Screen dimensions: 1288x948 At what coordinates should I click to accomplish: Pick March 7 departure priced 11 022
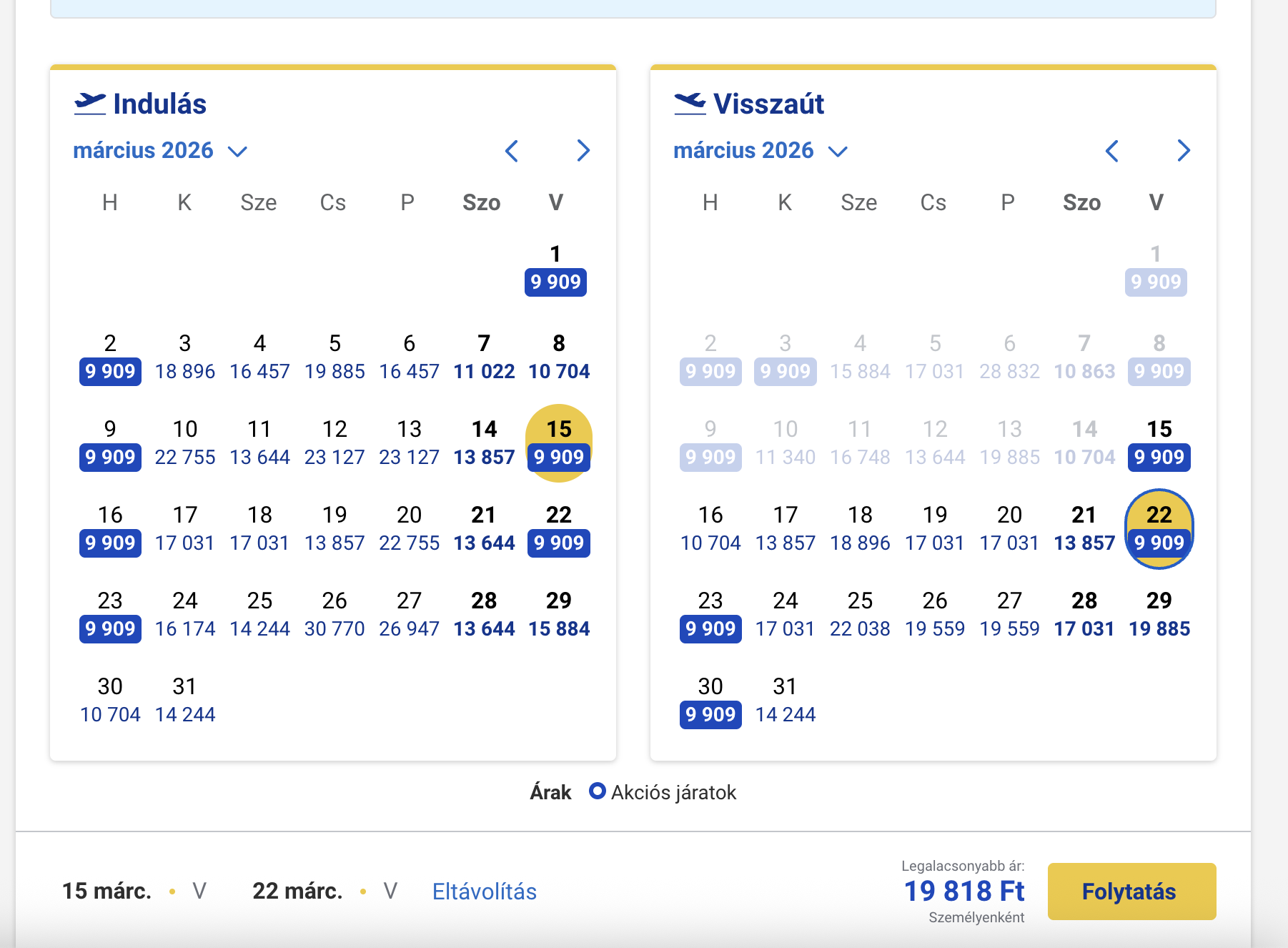coord(484,357)
